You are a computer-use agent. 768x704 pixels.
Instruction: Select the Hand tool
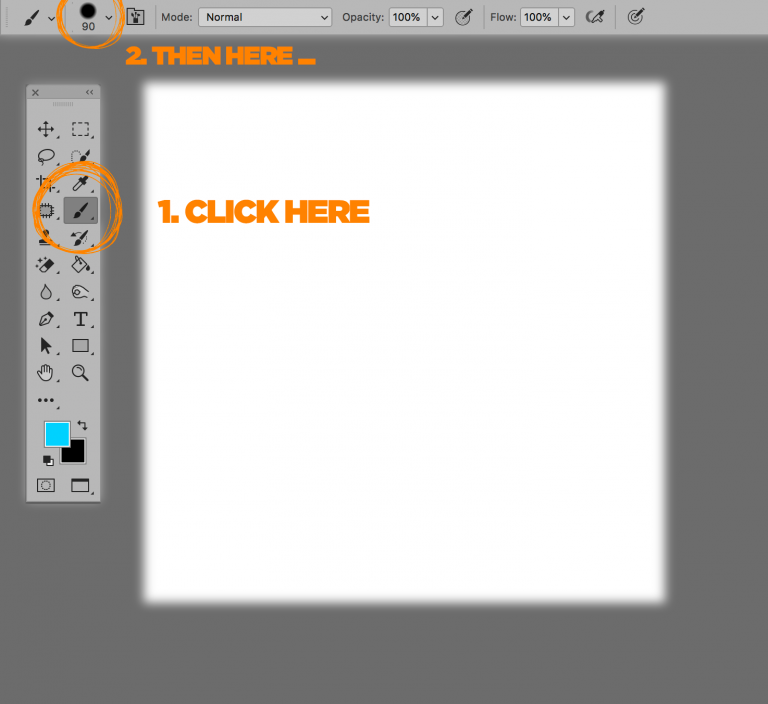point(45,373)
